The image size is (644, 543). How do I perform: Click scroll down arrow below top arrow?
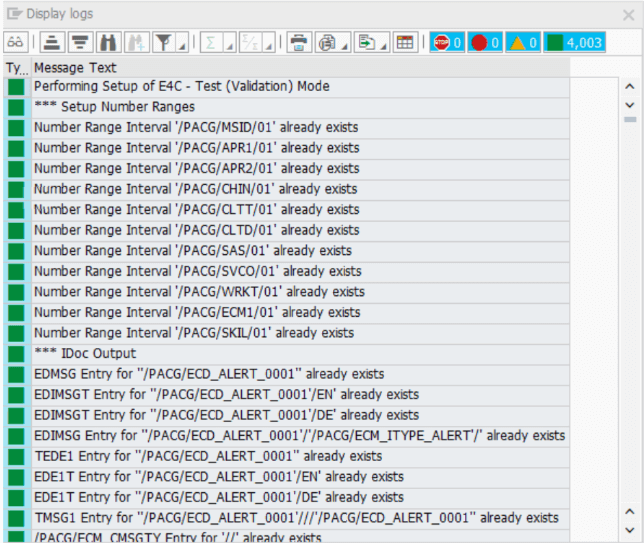click(630, 105)
